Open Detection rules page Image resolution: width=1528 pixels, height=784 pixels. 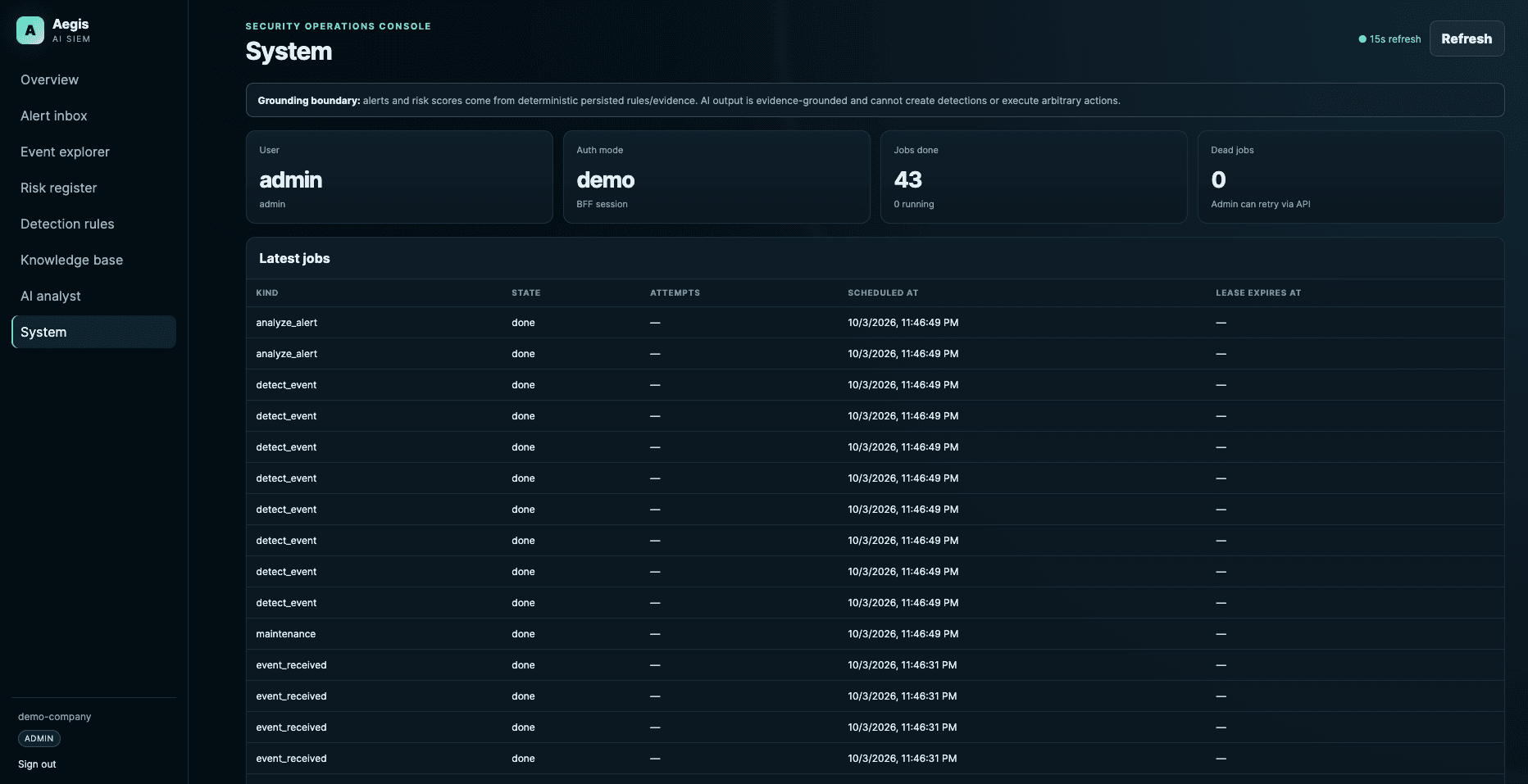93,224
